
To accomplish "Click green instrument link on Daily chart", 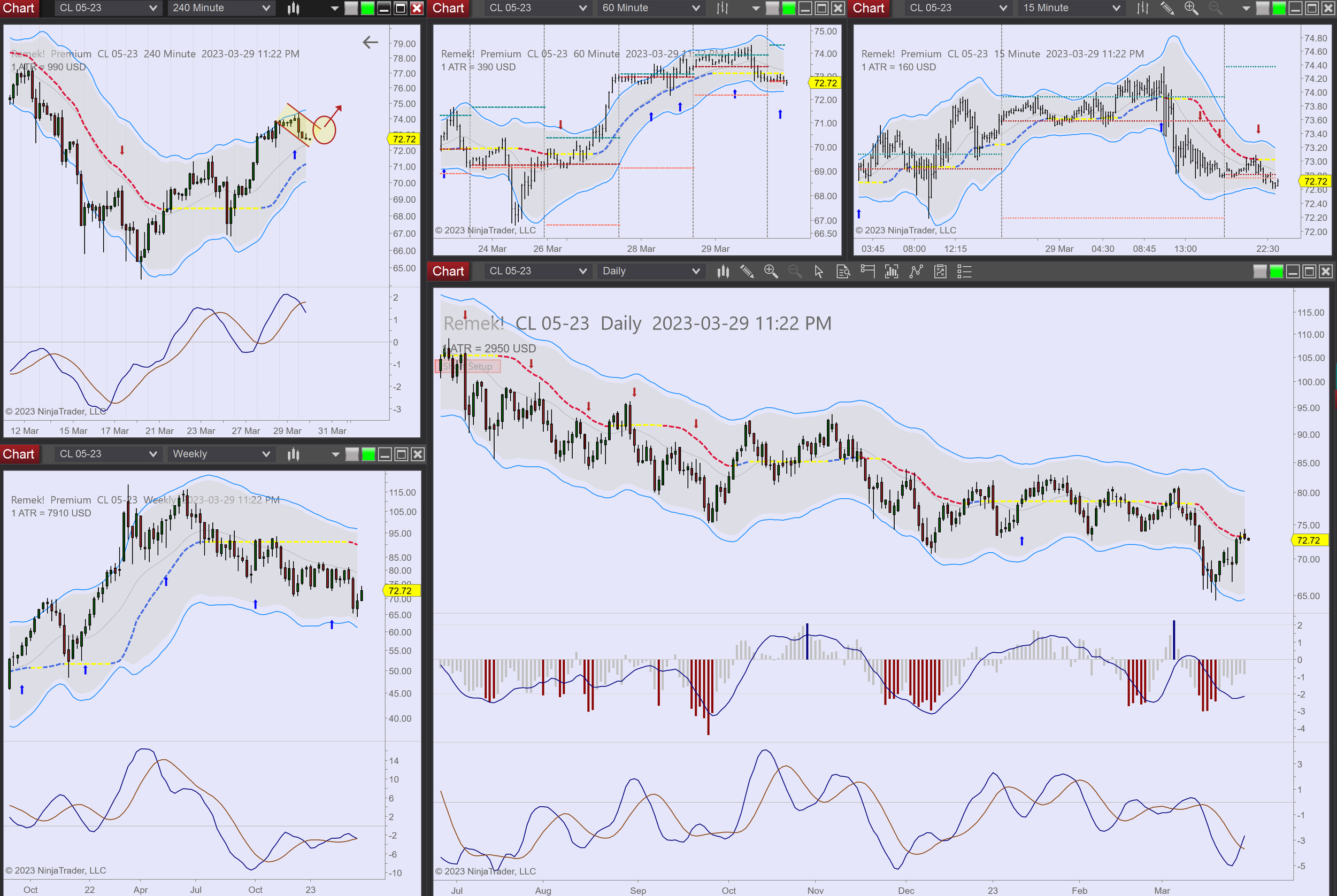I will tap(1277, 272).
